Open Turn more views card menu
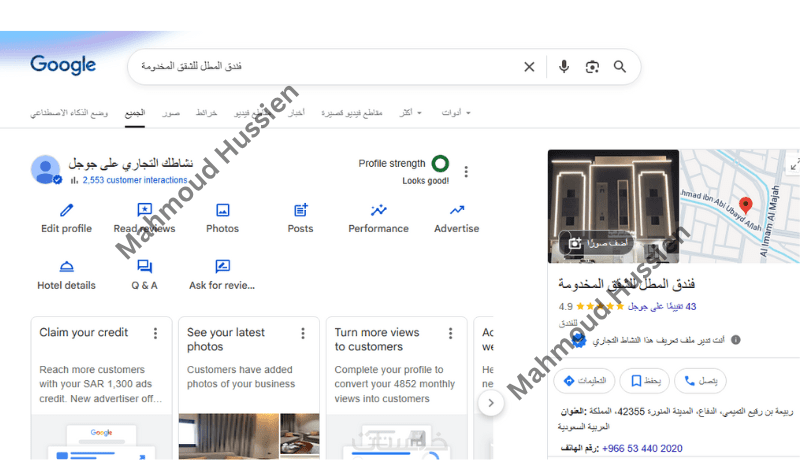 pos(451,334)
